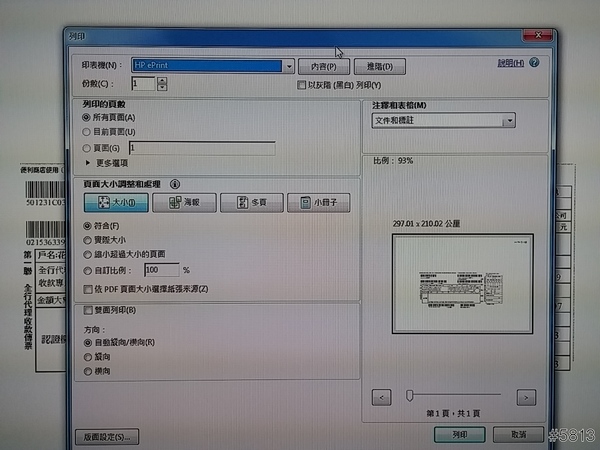The height and width of the screenshot is (450, 600).
Task: Select the 大小(I) size tab button
Action: [116, 202]
